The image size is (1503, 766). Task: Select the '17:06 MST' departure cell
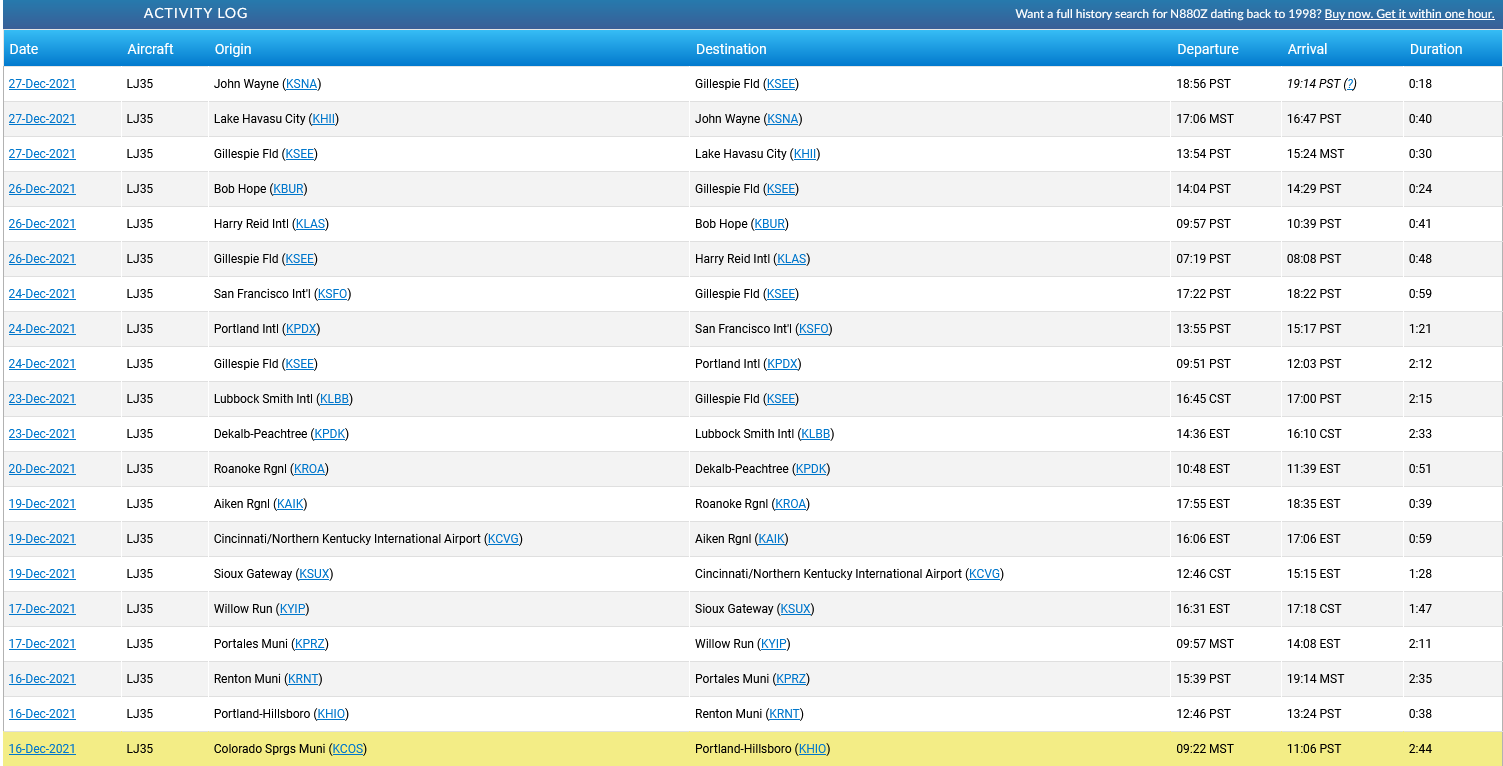(x=1205, y=119)
